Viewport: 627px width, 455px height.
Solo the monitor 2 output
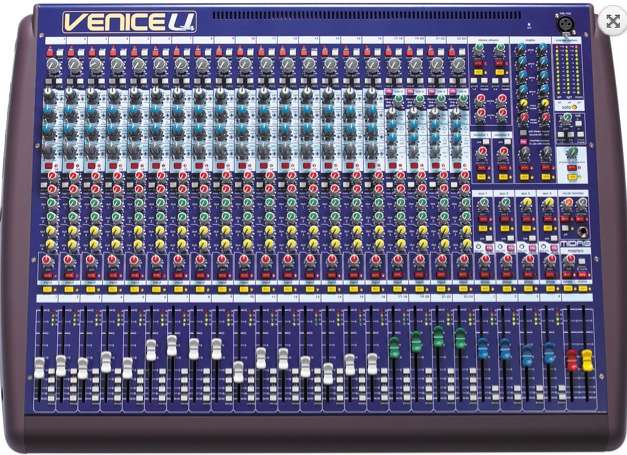click(x=503, y=177)
